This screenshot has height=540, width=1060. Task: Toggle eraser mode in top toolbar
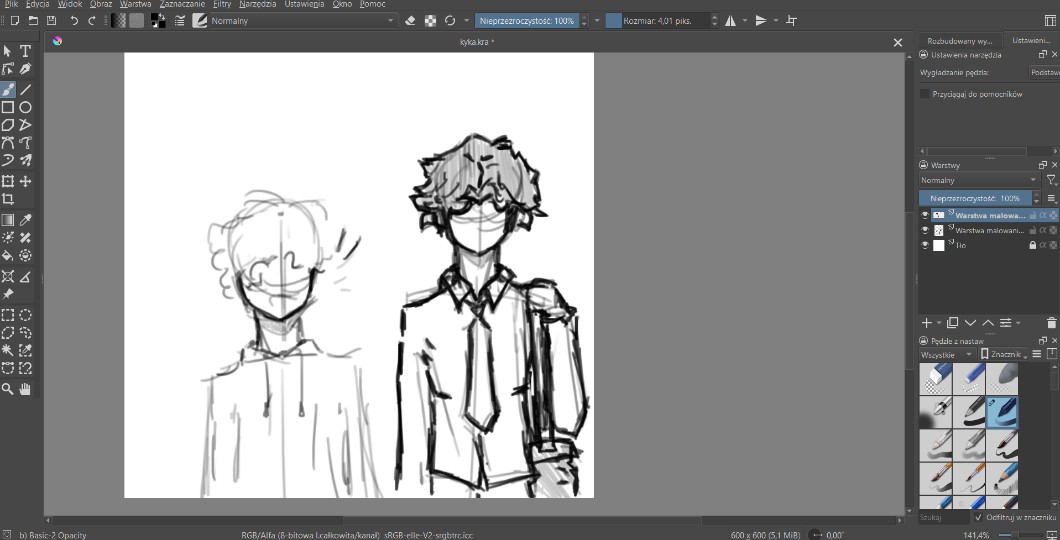click(409, 20)
